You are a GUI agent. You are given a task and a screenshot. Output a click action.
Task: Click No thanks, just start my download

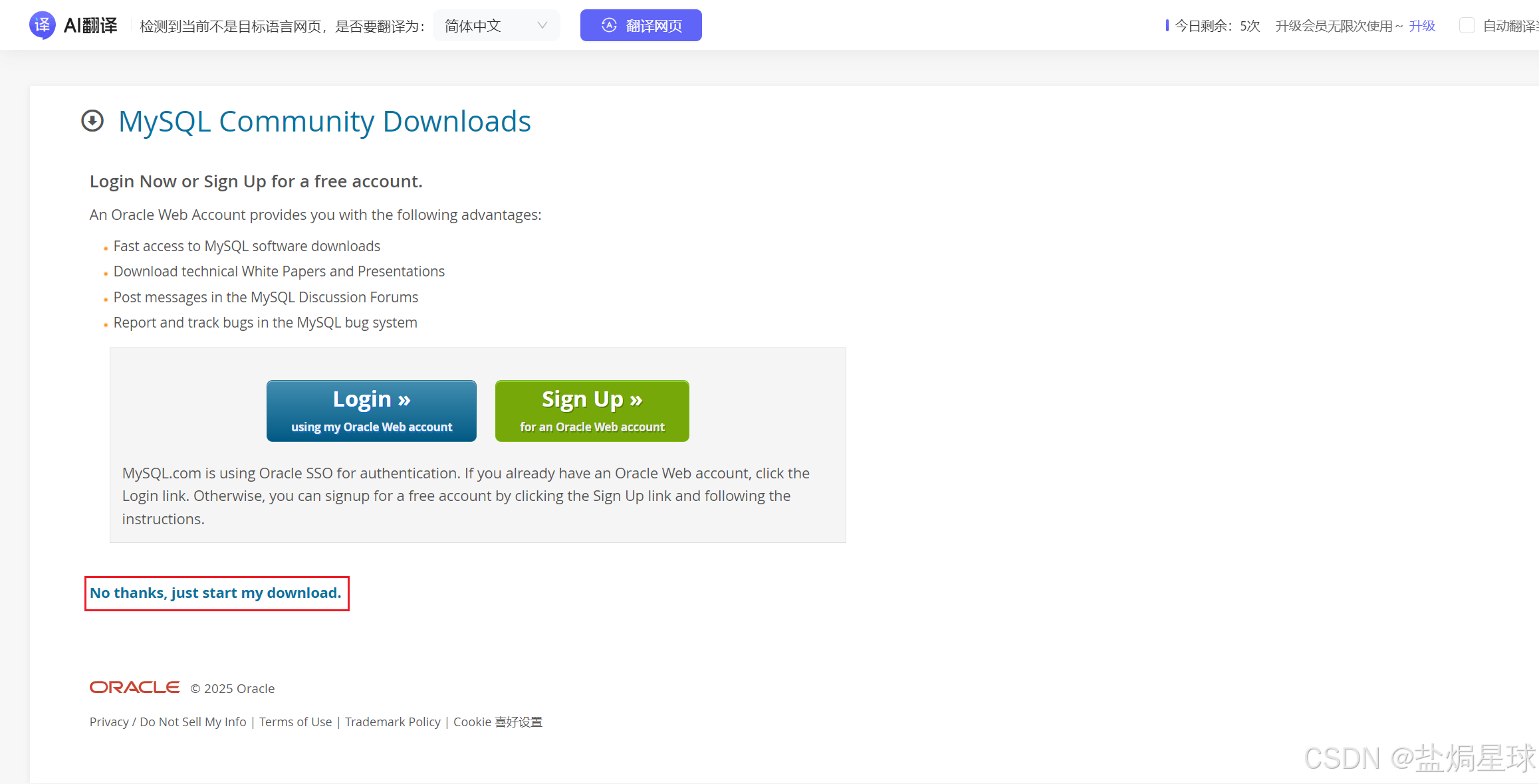(x=215, y=593)
